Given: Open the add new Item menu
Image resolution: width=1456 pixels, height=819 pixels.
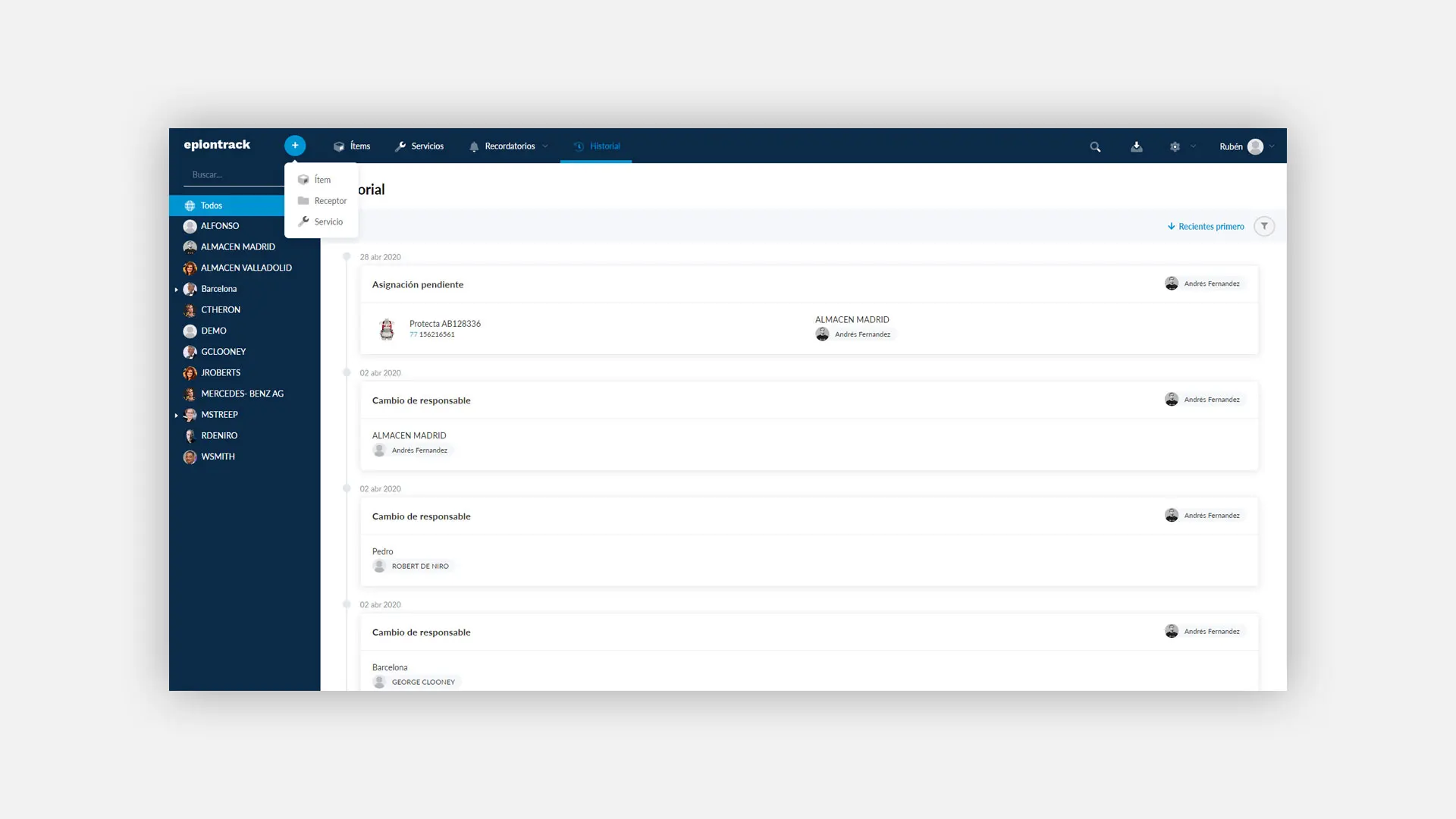Looking at the screenshot, I should coord(322,179).
